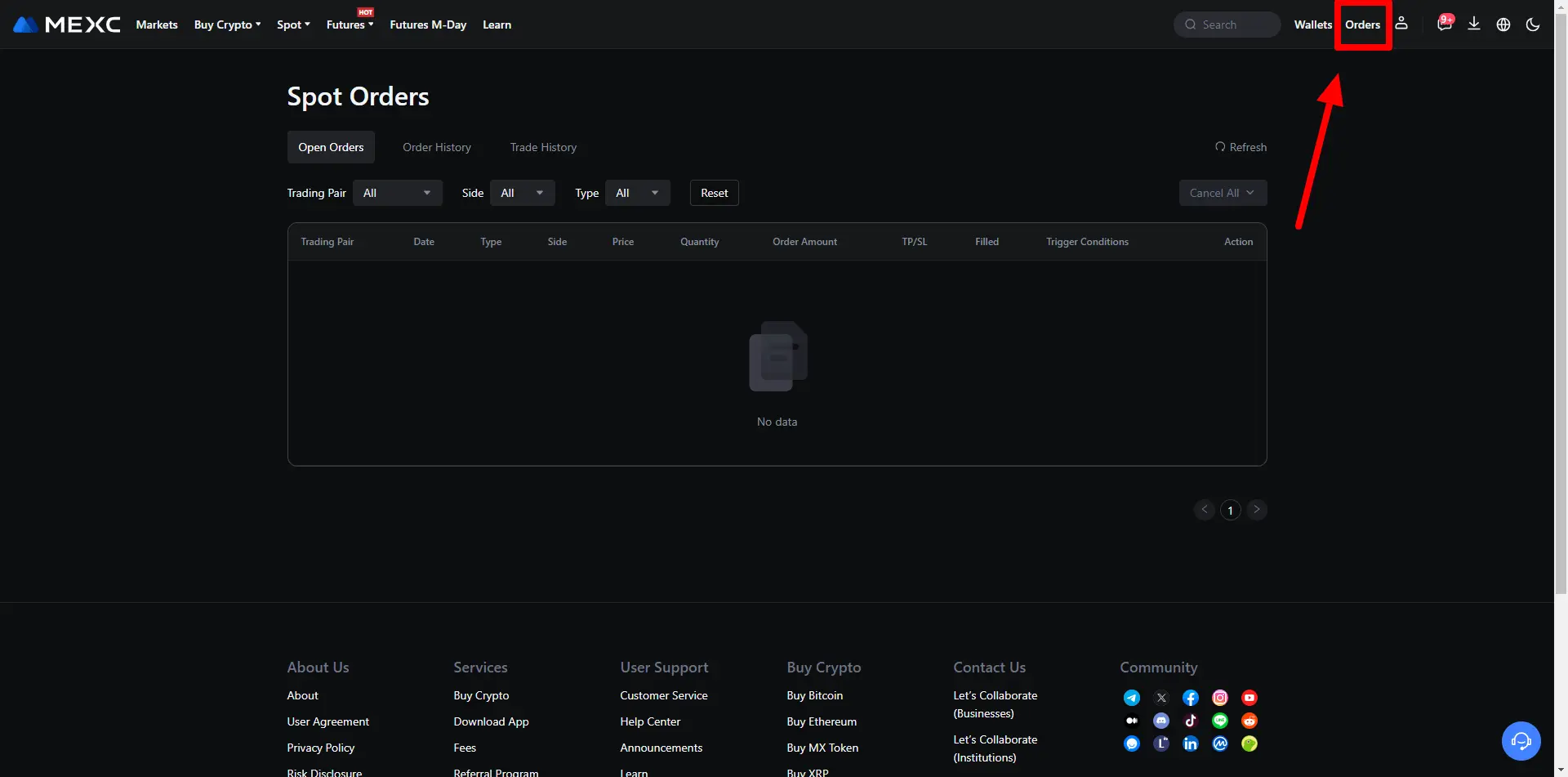Open the Type filter dropdown
Screen dimensions: 1568x777
pyautogui.click(x=638, y=193)
